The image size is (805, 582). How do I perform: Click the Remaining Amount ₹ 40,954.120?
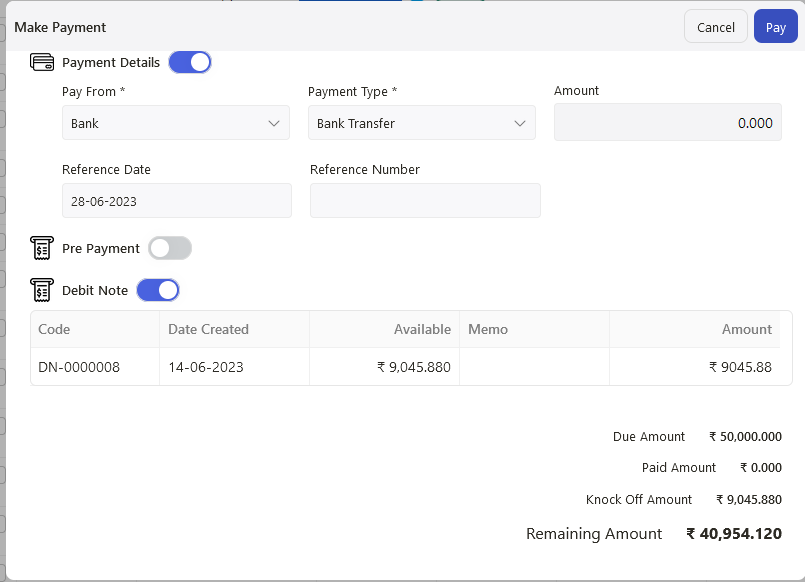[x=734, y=534]
